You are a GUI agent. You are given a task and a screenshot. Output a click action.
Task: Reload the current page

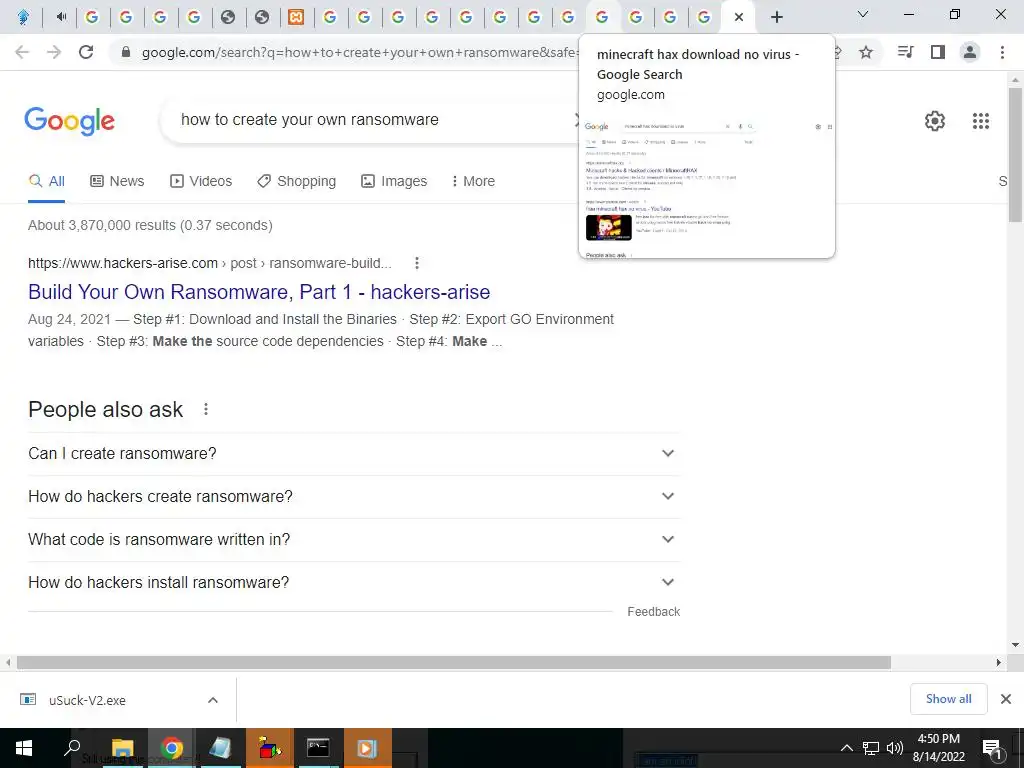tap(86, 52)
